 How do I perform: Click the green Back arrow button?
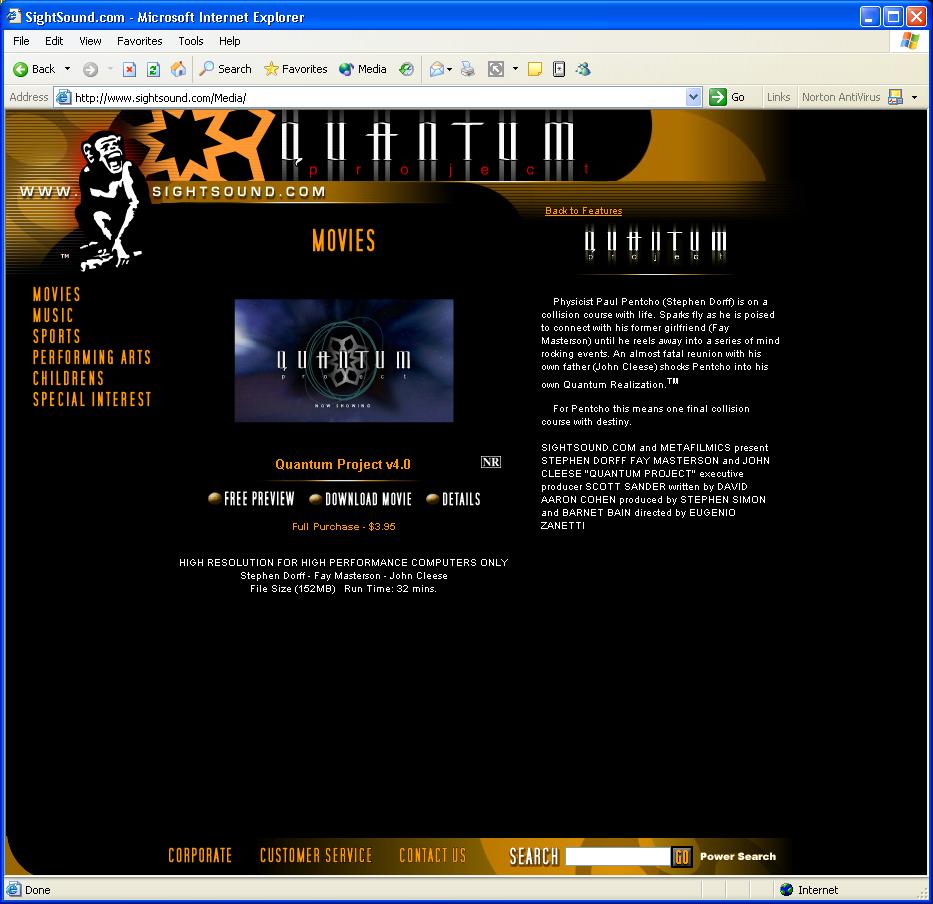tap(34, 69)
